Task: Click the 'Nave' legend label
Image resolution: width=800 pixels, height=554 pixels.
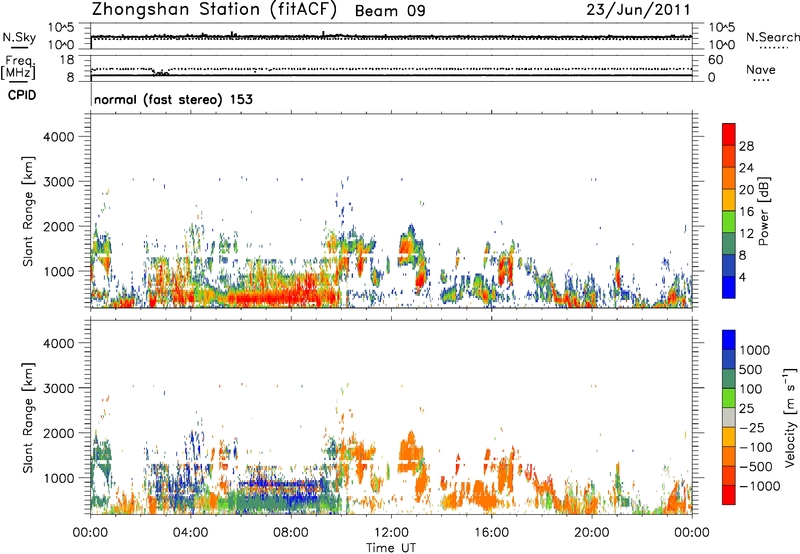Action: tap(761, 70)
